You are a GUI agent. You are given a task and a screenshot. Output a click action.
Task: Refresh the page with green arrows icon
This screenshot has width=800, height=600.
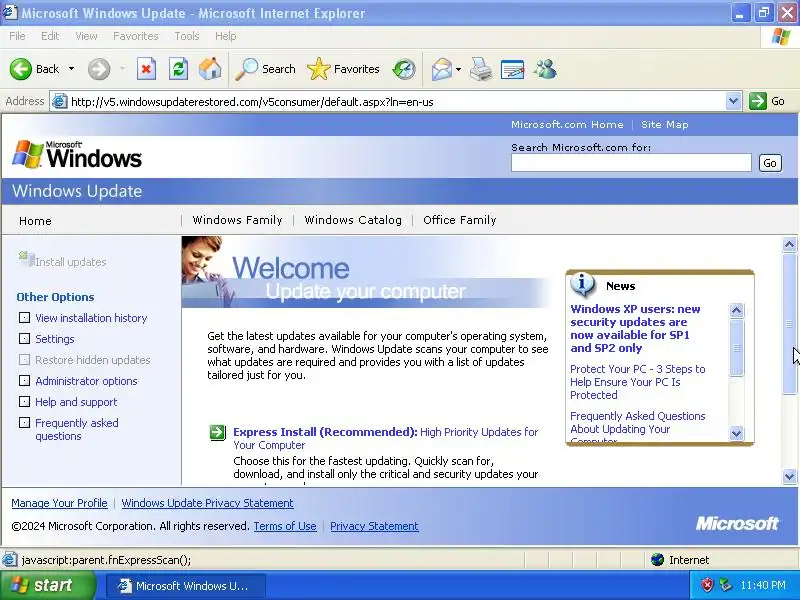[179, 69]
